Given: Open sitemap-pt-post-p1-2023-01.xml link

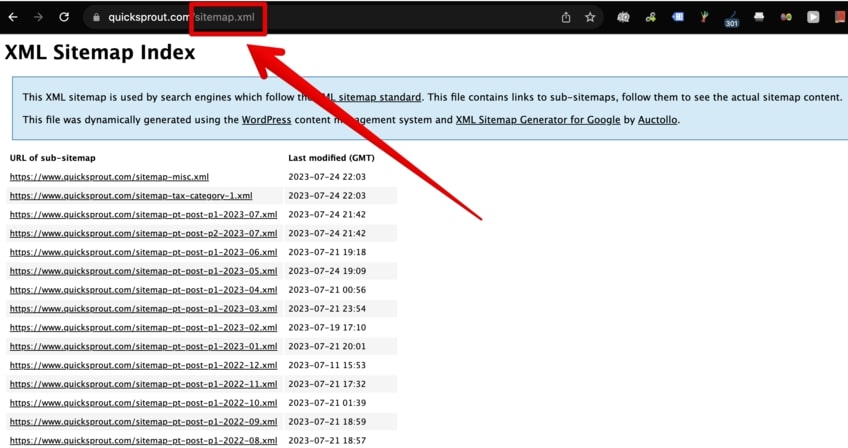Looking at the screenshot, I should click(143, 346).
